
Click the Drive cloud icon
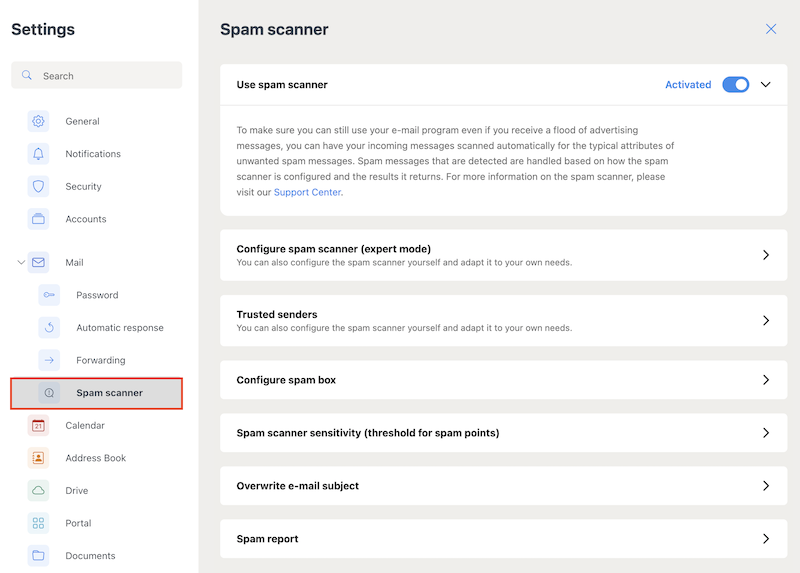click(38, 491)
